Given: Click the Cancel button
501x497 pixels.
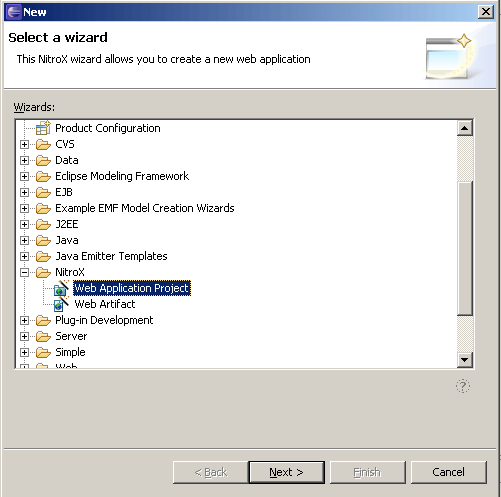Looking at the screenshot, I should (448, 472).
